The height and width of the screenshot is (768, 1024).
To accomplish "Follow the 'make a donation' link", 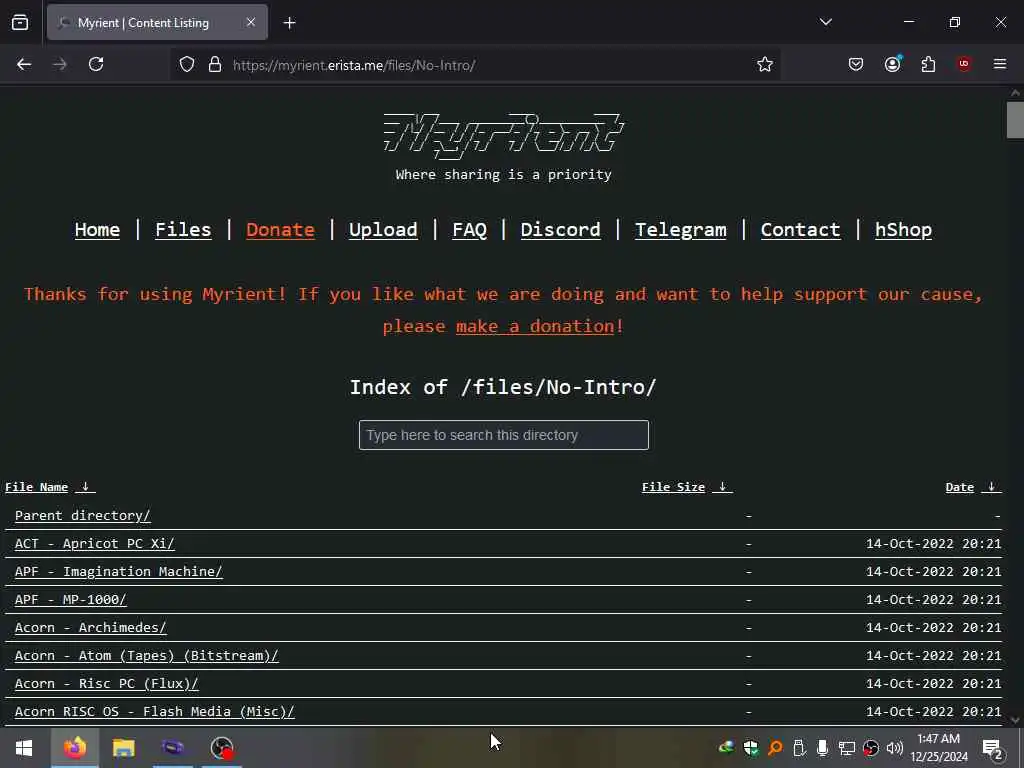I will pos(535,326).
